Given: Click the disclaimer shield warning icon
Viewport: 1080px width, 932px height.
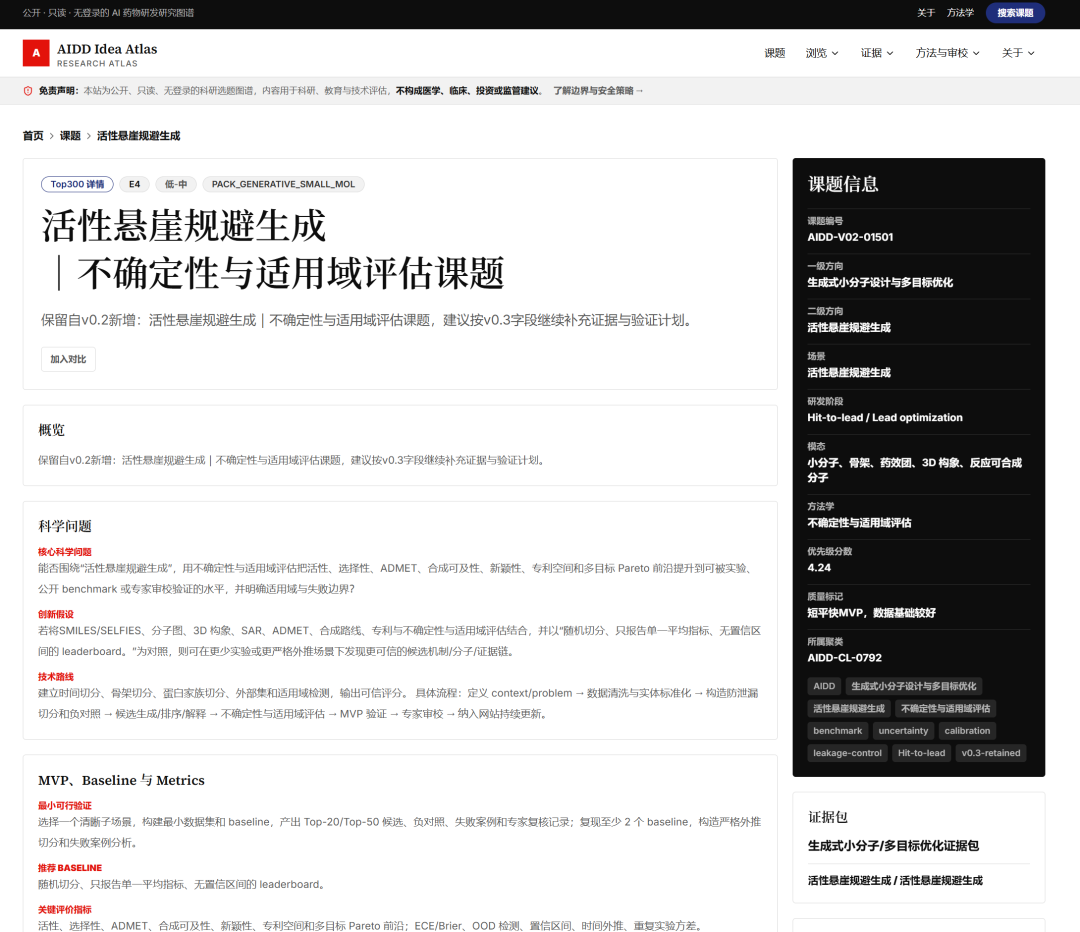Looking at the screenshot, I should click(x=28, y=91).
